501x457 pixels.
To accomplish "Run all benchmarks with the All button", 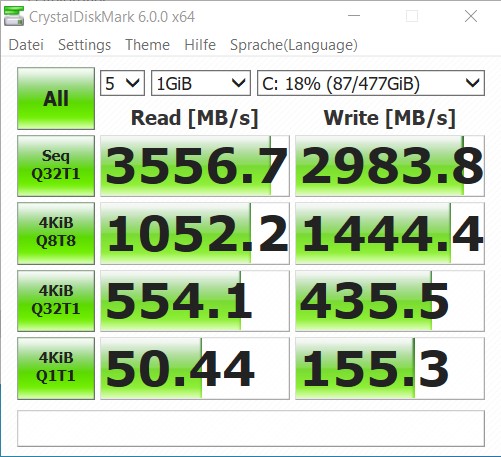I will click(56, 98).
